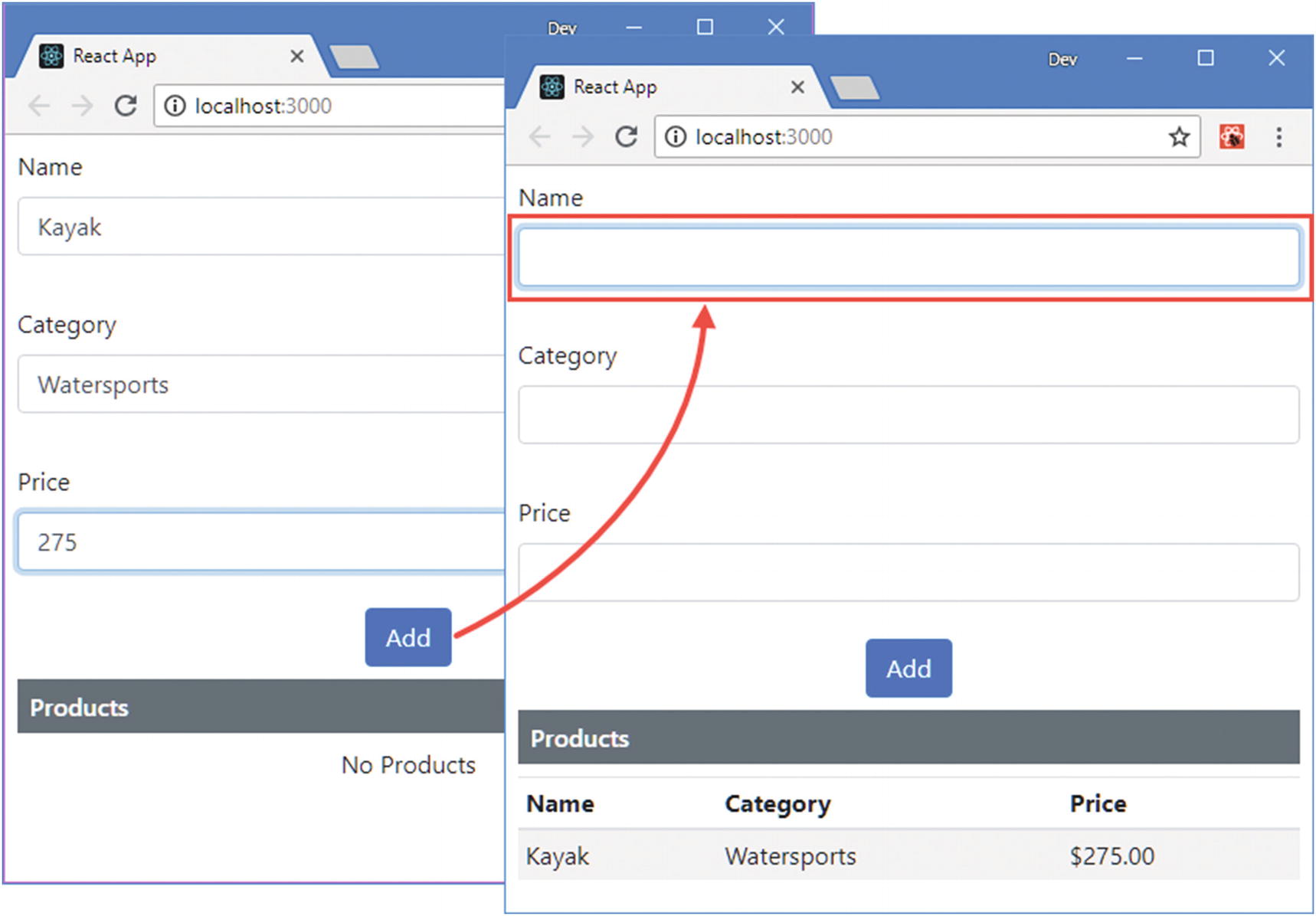Open the red extension icon in the toolbar
This screenshot has height=916, width=1316.
coord(1231,137)
